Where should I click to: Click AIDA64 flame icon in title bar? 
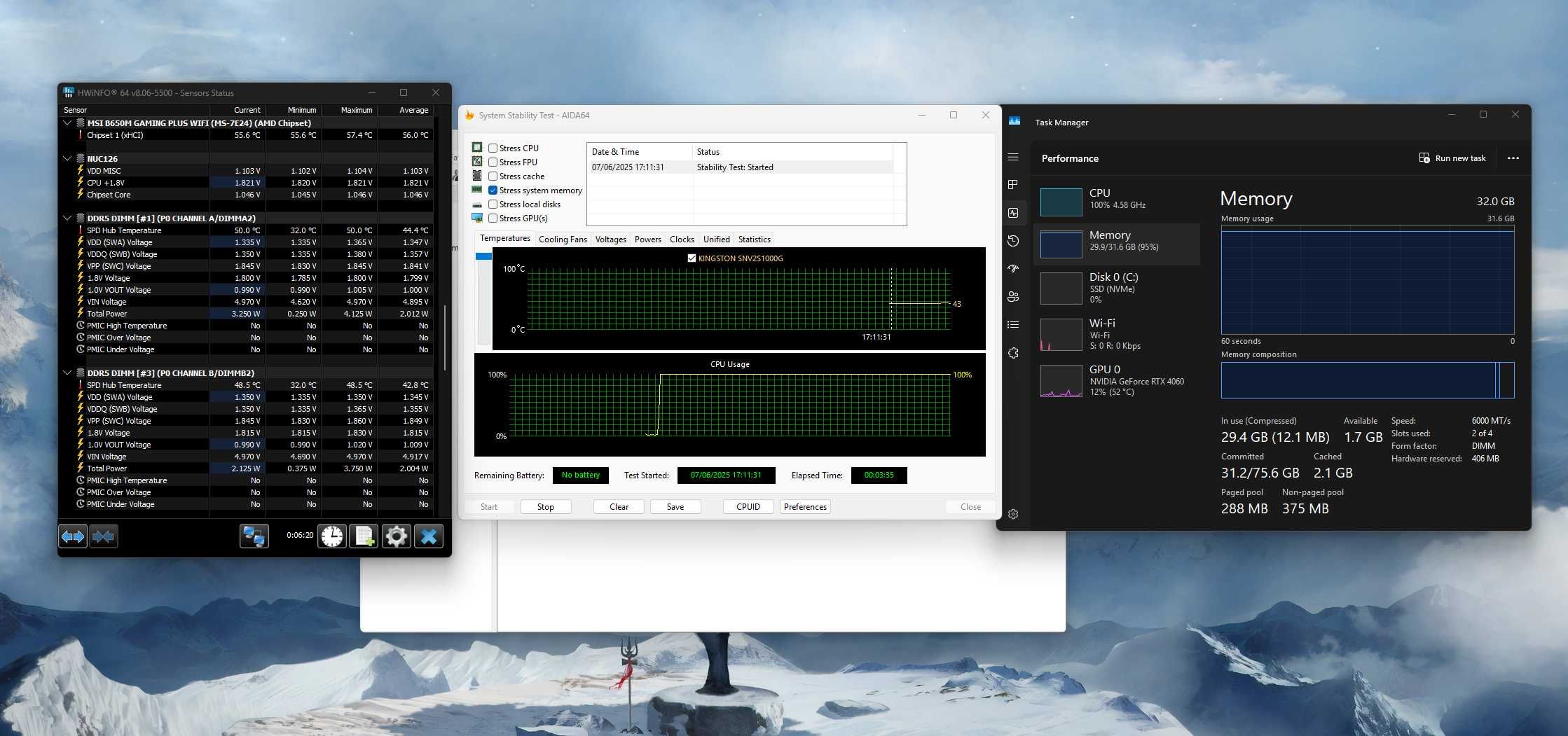click(469, 116)
